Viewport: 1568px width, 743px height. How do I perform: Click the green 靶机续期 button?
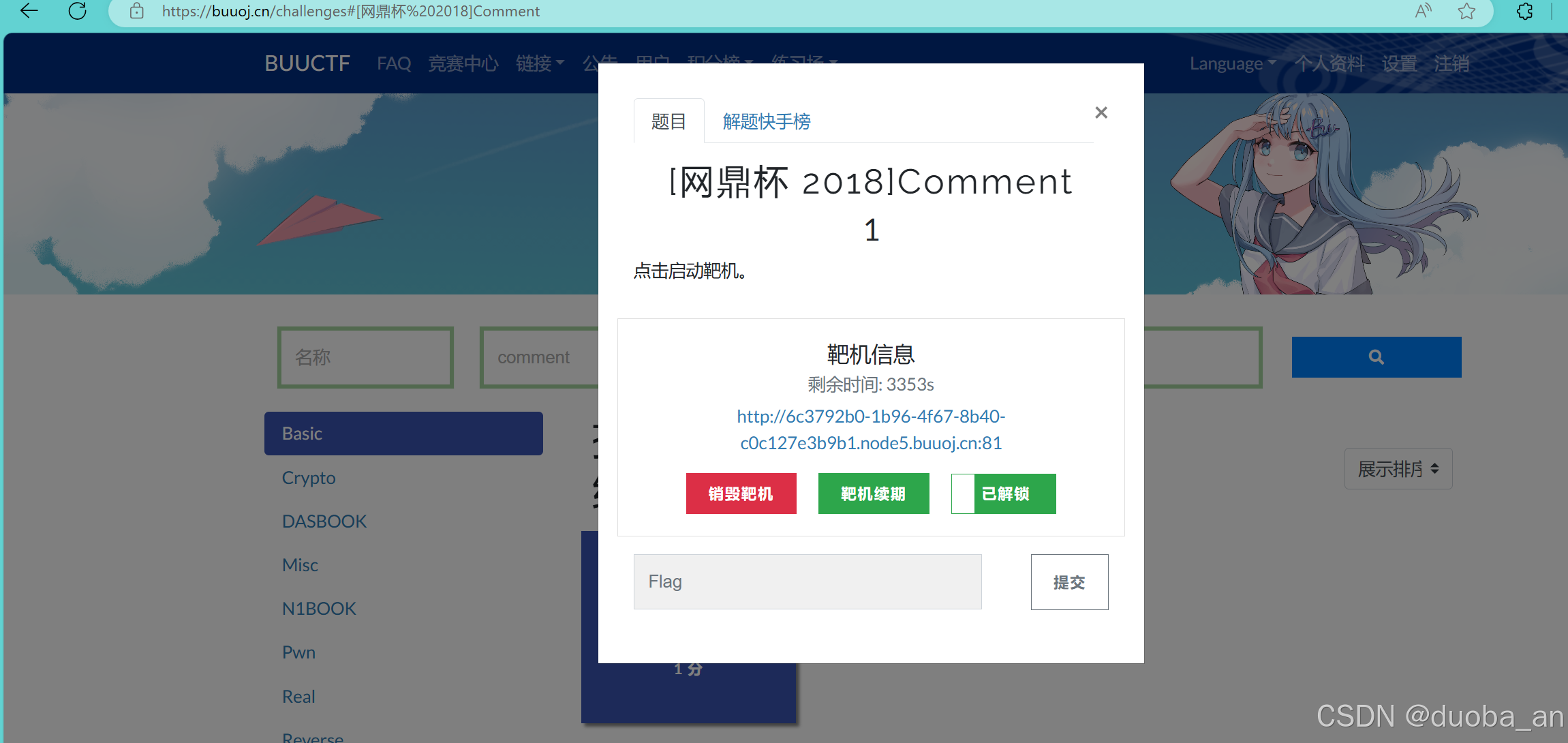click(x=873, y=494)
